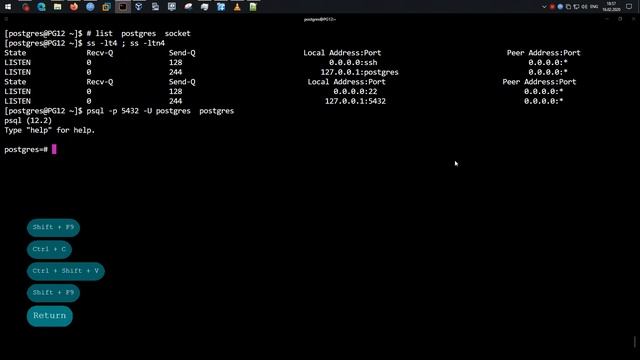640x360 pixels.
Task: Place cursor at the postgres=# prompt
Action: [54, 149]
